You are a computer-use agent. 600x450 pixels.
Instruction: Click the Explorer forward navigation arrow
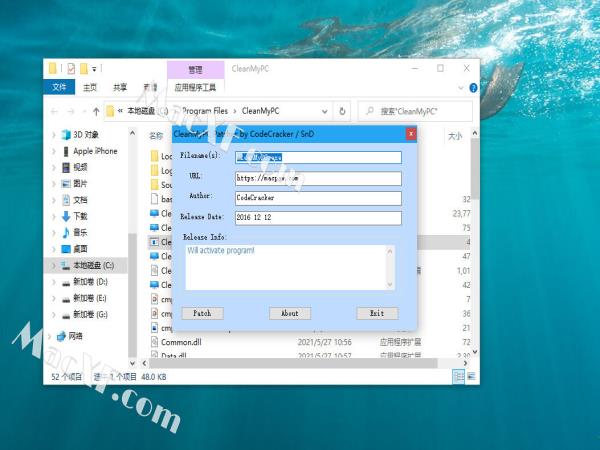[71, 111]
